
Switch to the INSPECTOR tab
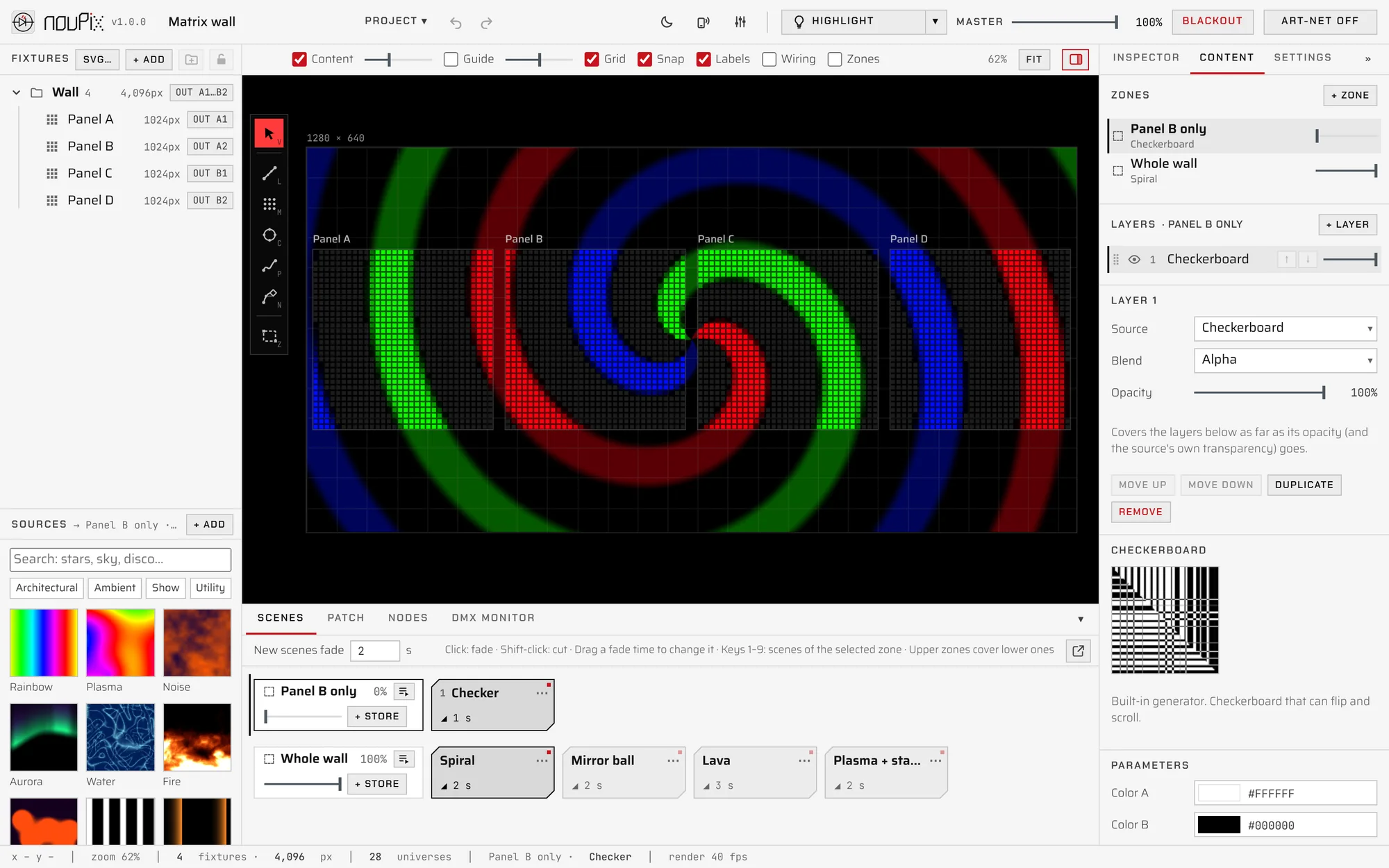pyautogui.click(x=1146, y=58)
